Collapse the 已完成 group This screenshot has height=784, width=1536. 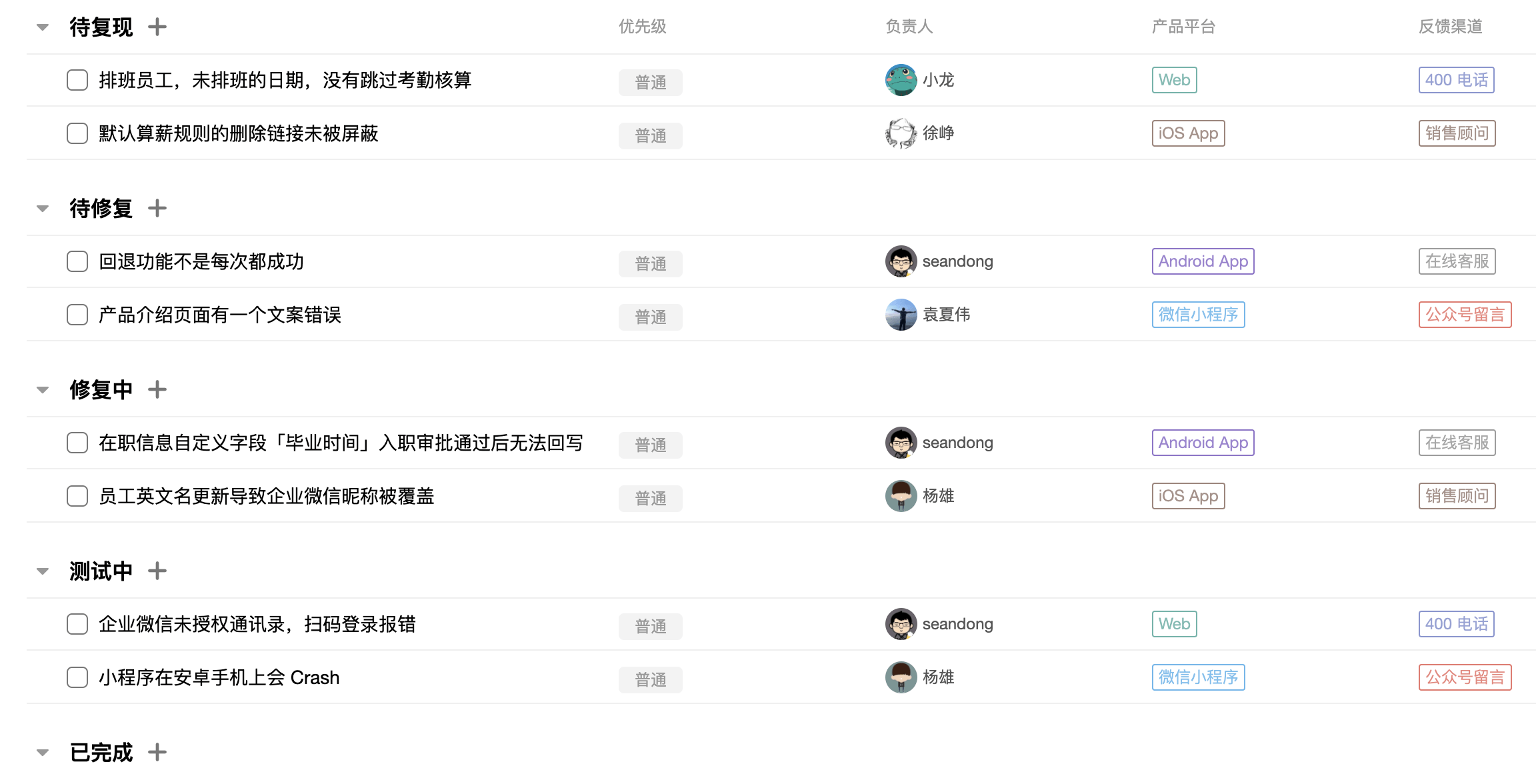click(x=43, y=753)
